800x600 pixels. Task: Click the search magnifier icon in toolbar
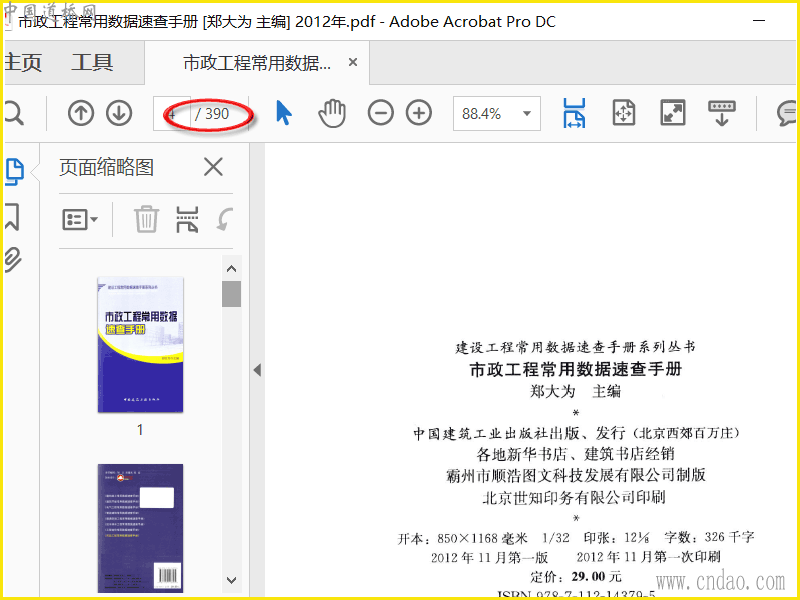point(13,113)
